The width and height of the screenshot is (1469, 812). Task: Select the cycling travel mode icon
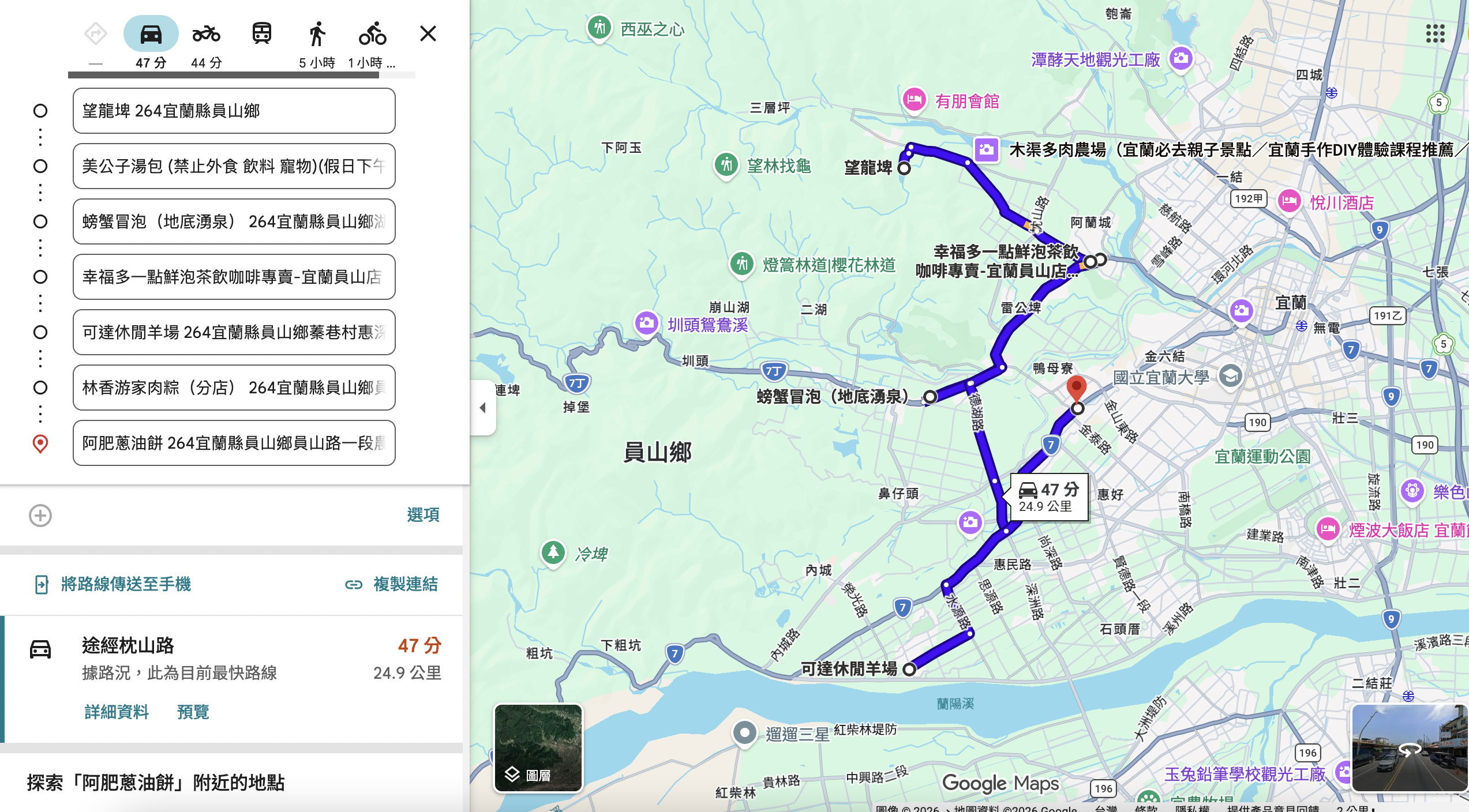coord(372,33)
